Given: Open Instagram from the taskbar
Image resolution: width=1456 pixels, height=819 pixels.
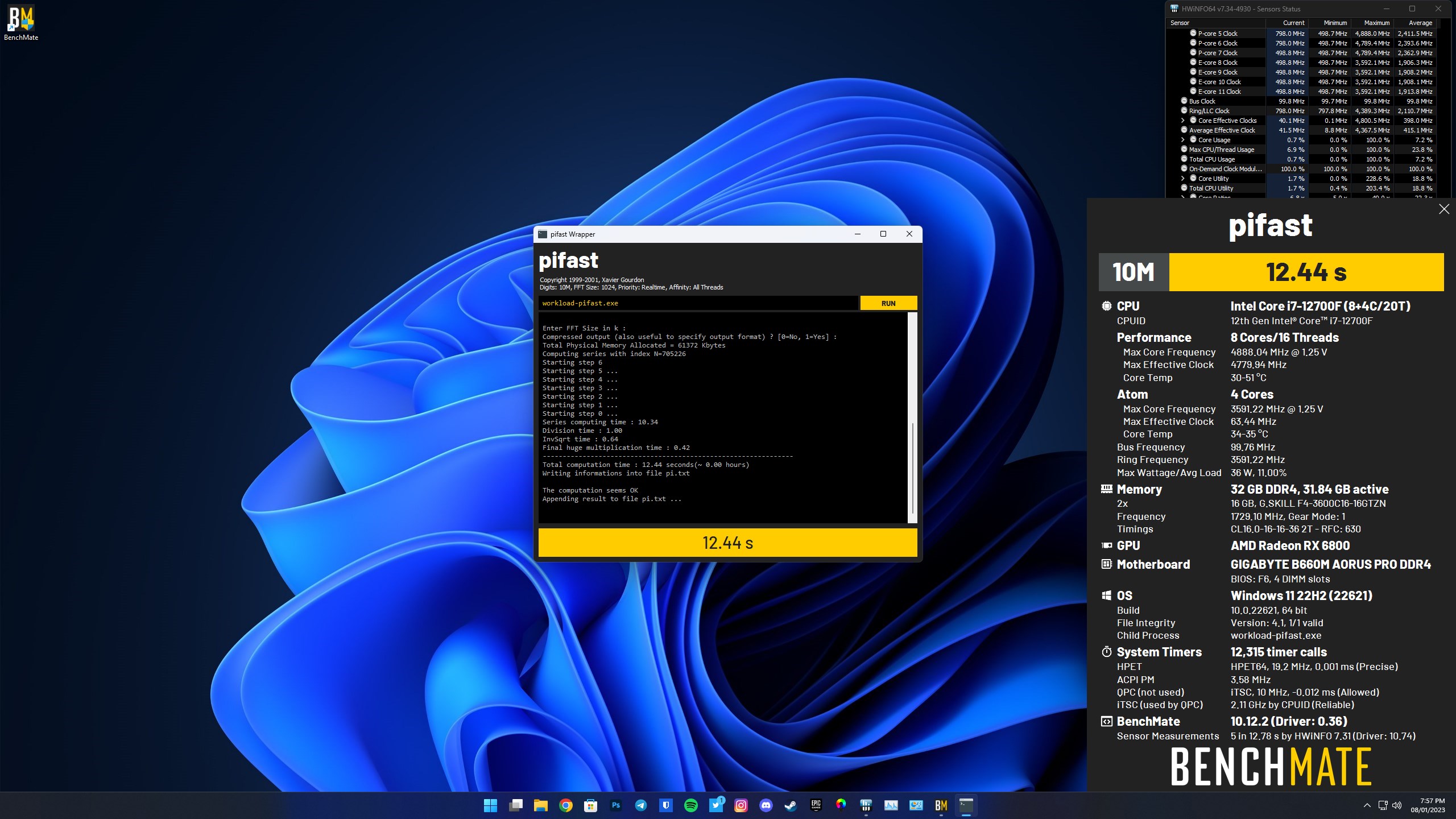Looking at the screenshot, I should click(741, 805).
